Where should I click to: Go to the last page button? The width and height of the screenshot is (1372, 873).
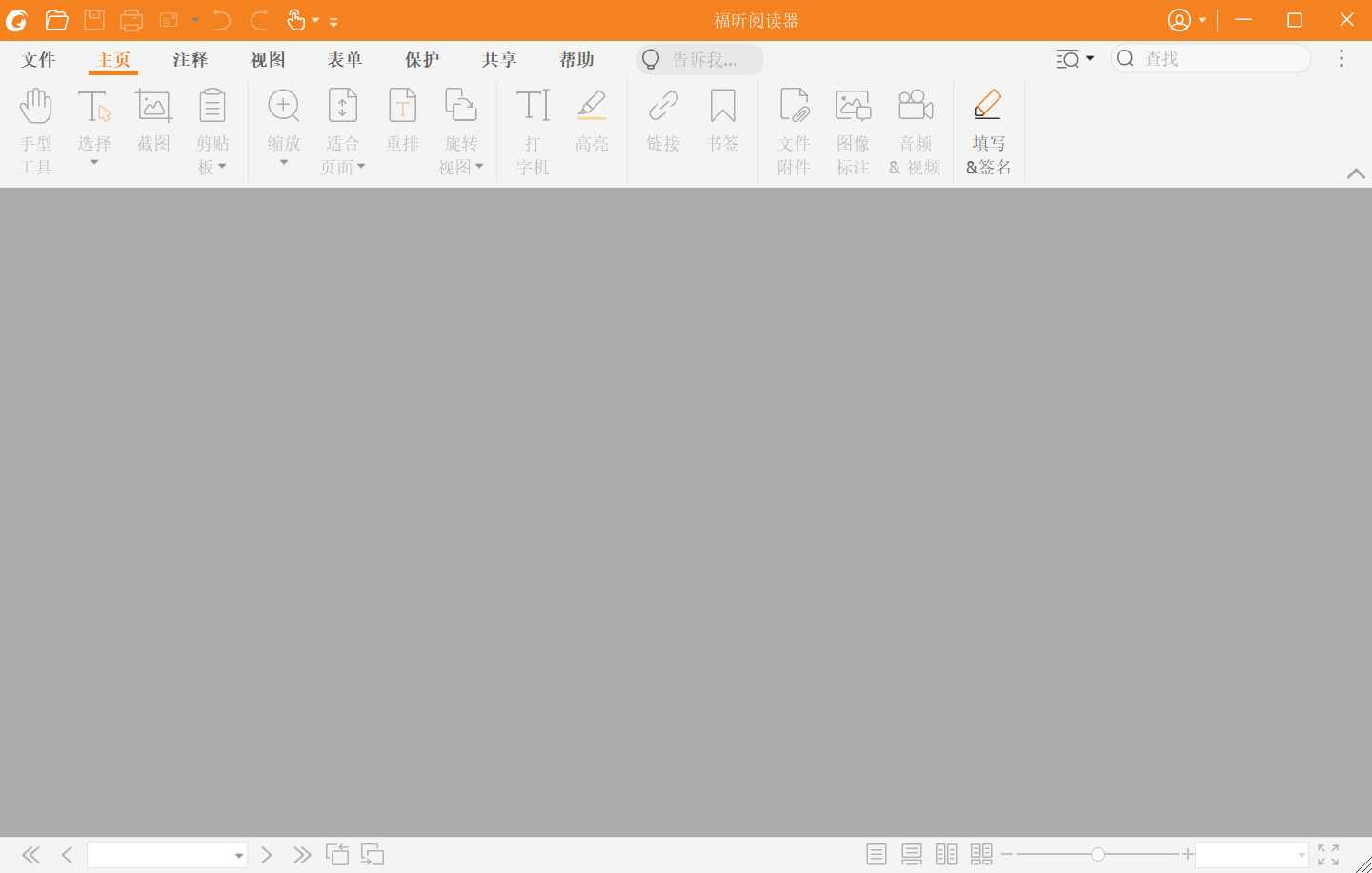(302, 855)
